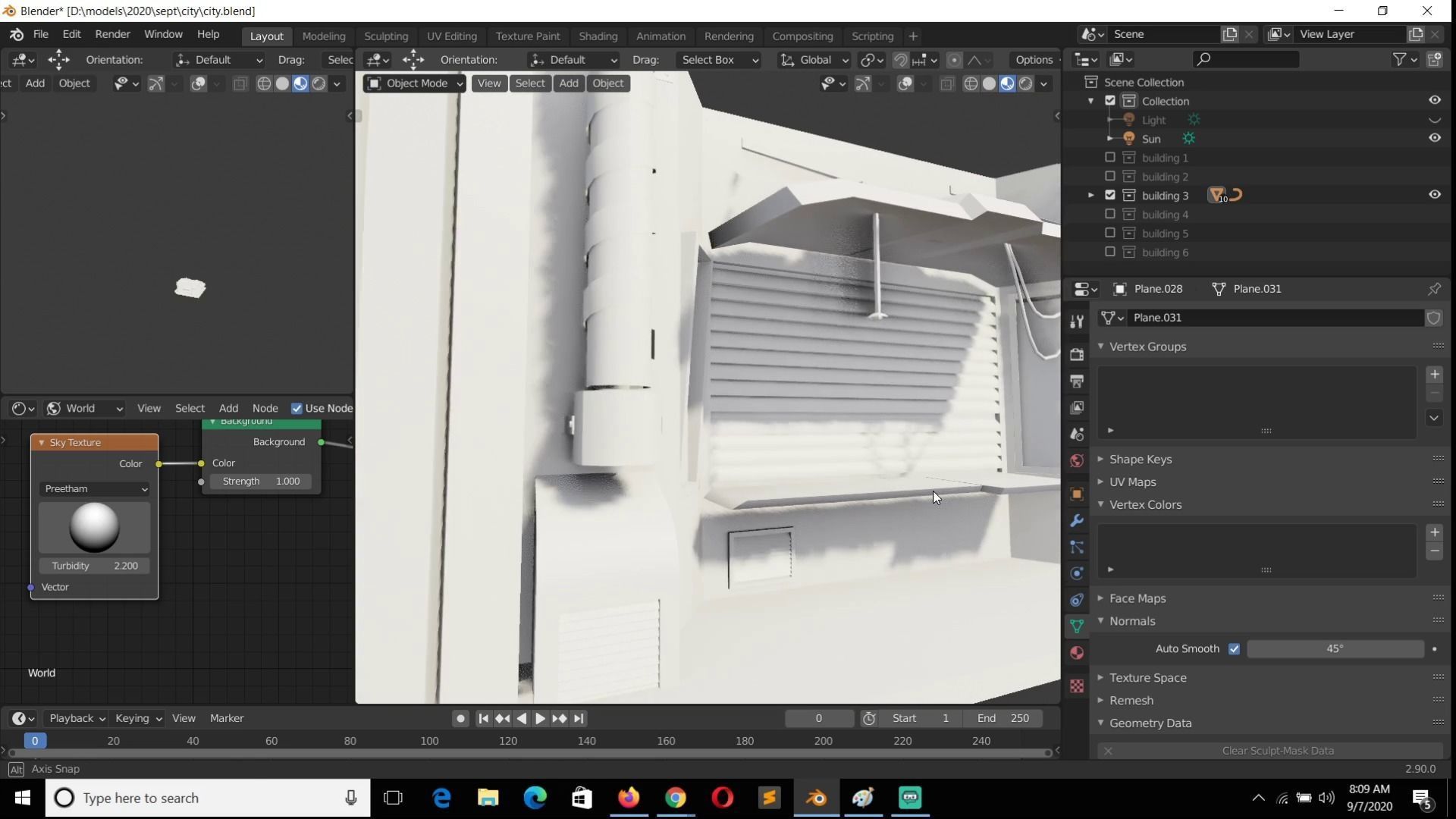
Task: Enable the building 1 collection checkbox
Action: tap(1110, 158)
